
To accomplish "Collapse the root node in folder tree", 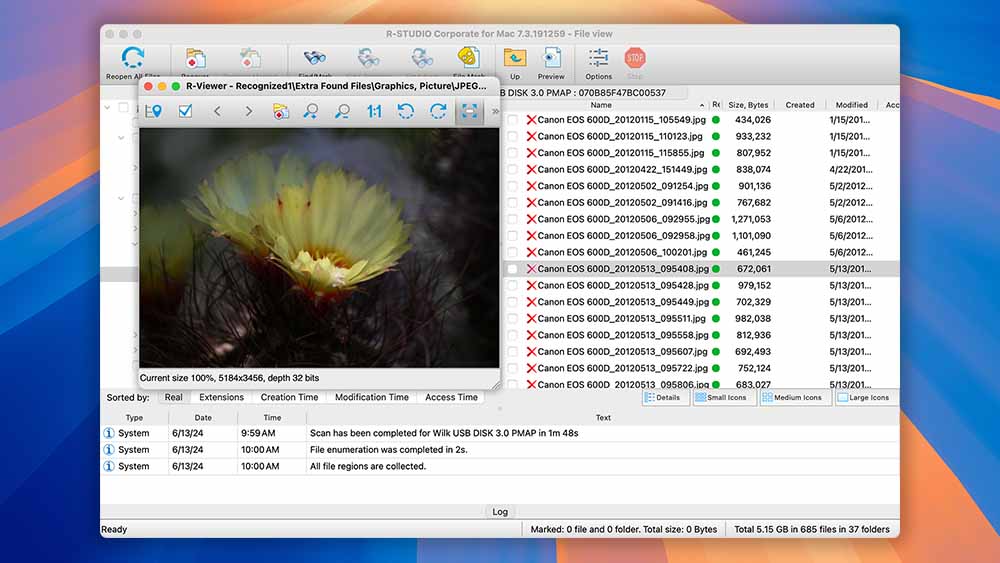I will coord(107,107).
